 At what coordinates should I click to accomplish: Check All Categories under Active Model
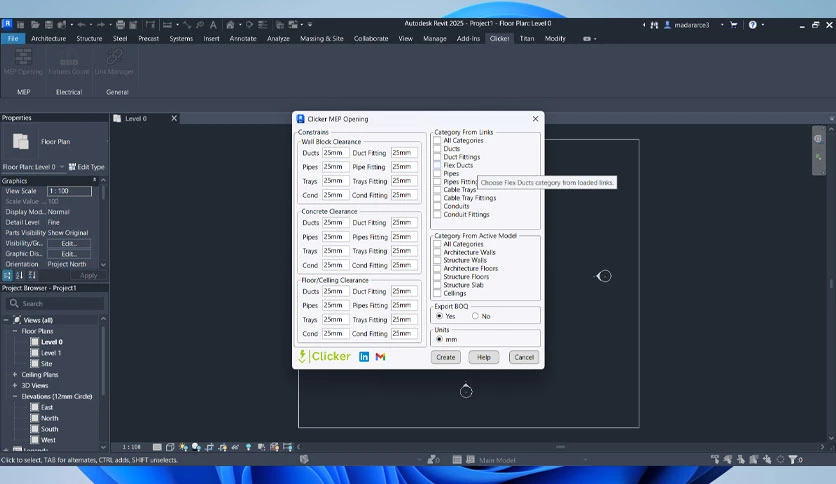click(x=437, y=244)
